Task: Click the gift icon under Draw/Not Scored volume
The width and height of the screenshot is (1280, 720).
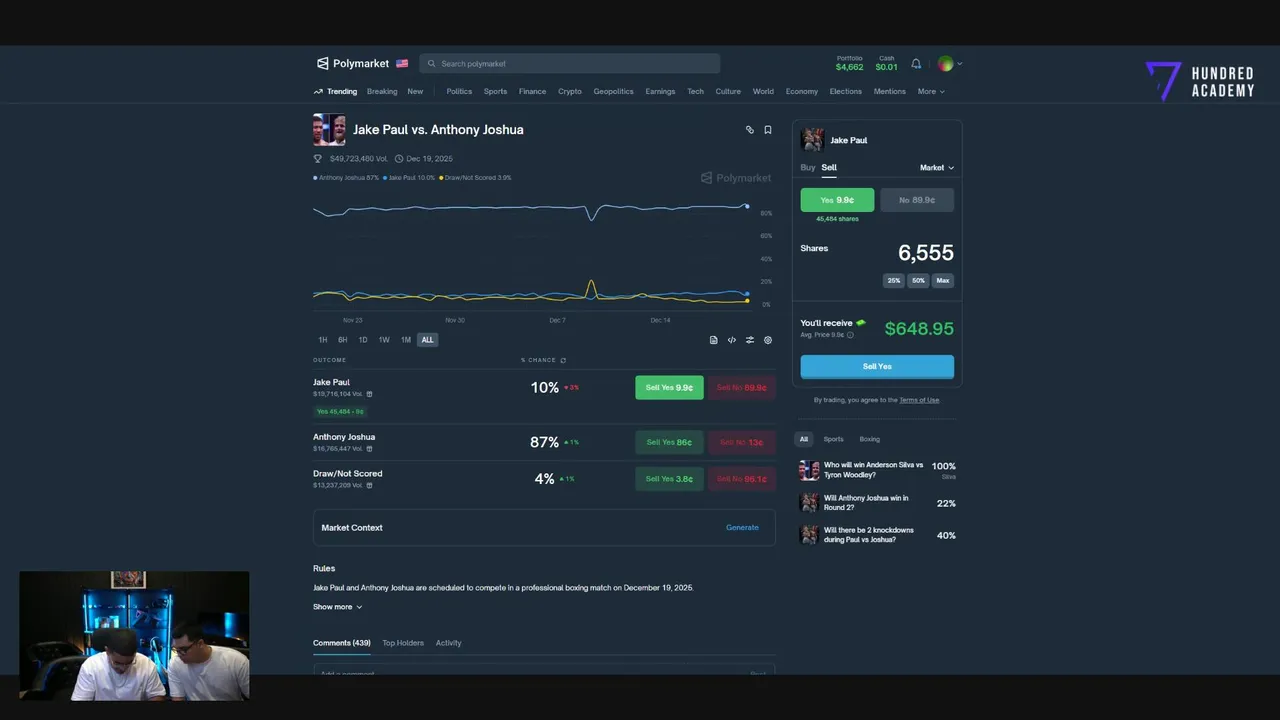Action: click(x=369, y=485)
